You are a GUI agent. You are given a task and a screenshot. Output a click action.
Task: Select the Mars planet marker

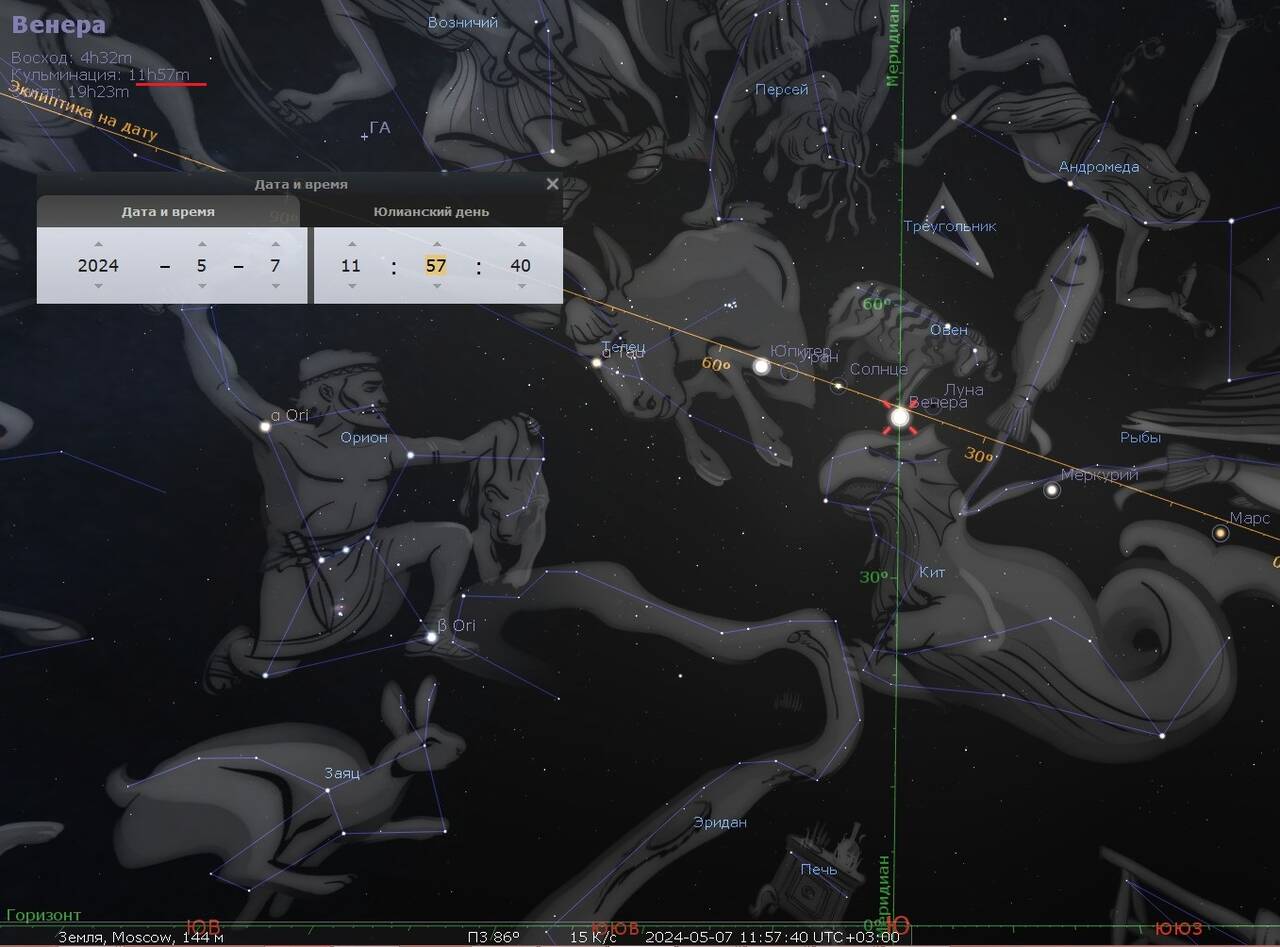(x=1220, y=534)
